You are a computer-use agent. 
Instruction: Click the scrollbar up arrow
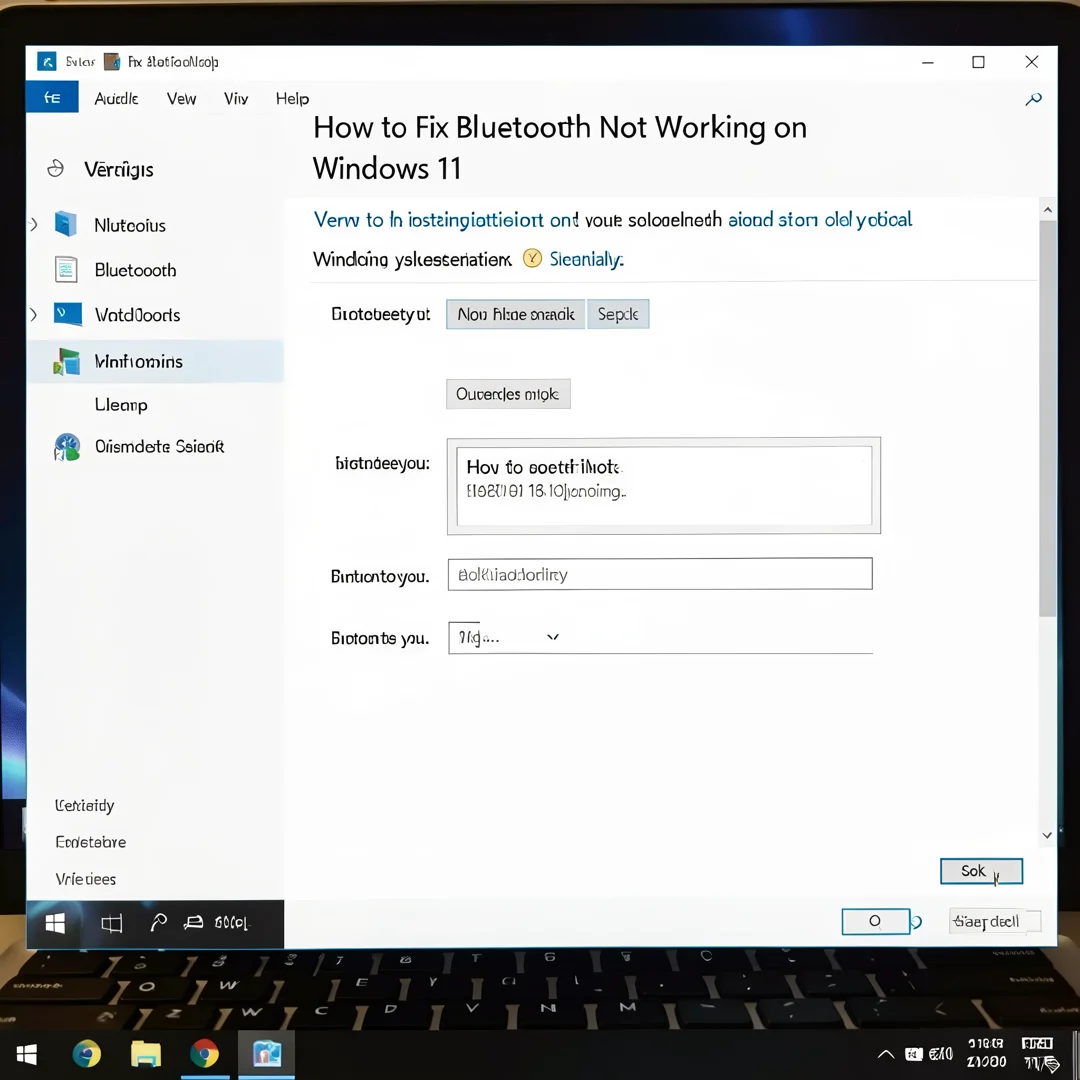(x=1048, y=209)
